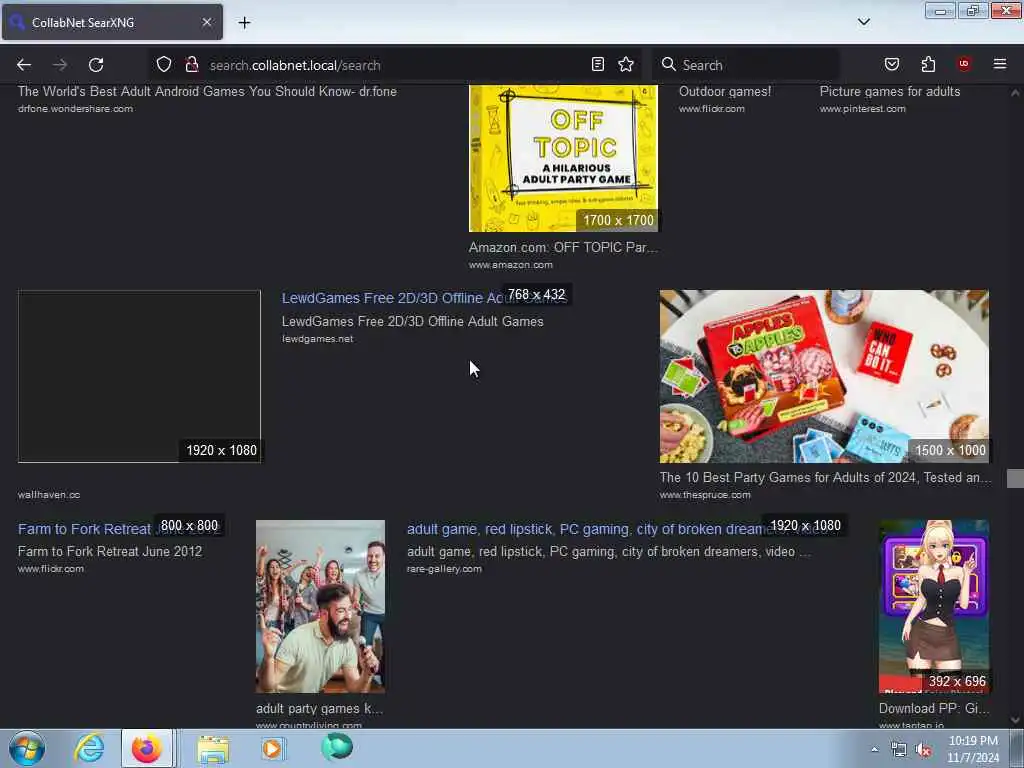Open the uBlock Origin extension icon

(x=964, y=64)
